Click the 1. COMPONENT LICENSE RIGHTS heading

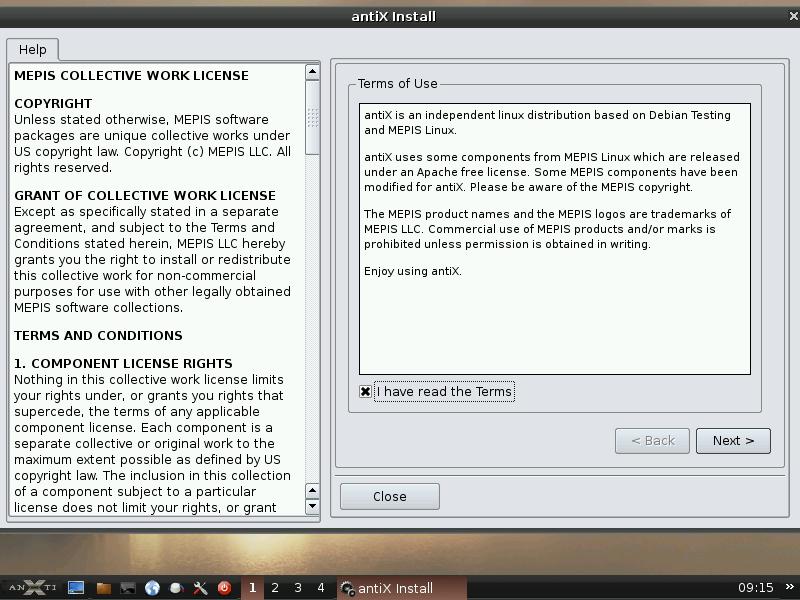tap(123, 364)
